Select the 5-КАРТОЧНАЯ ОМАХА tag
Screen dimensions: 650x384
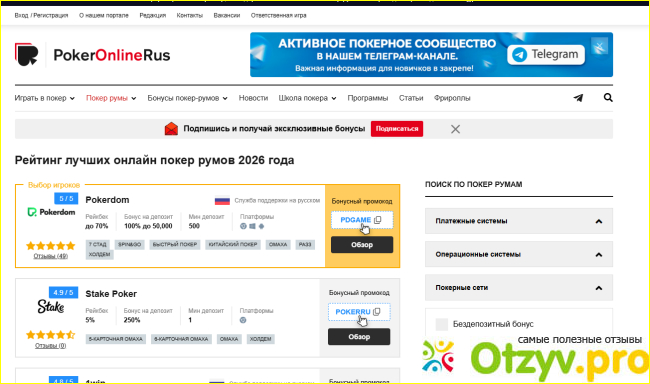tap(116, 339)
